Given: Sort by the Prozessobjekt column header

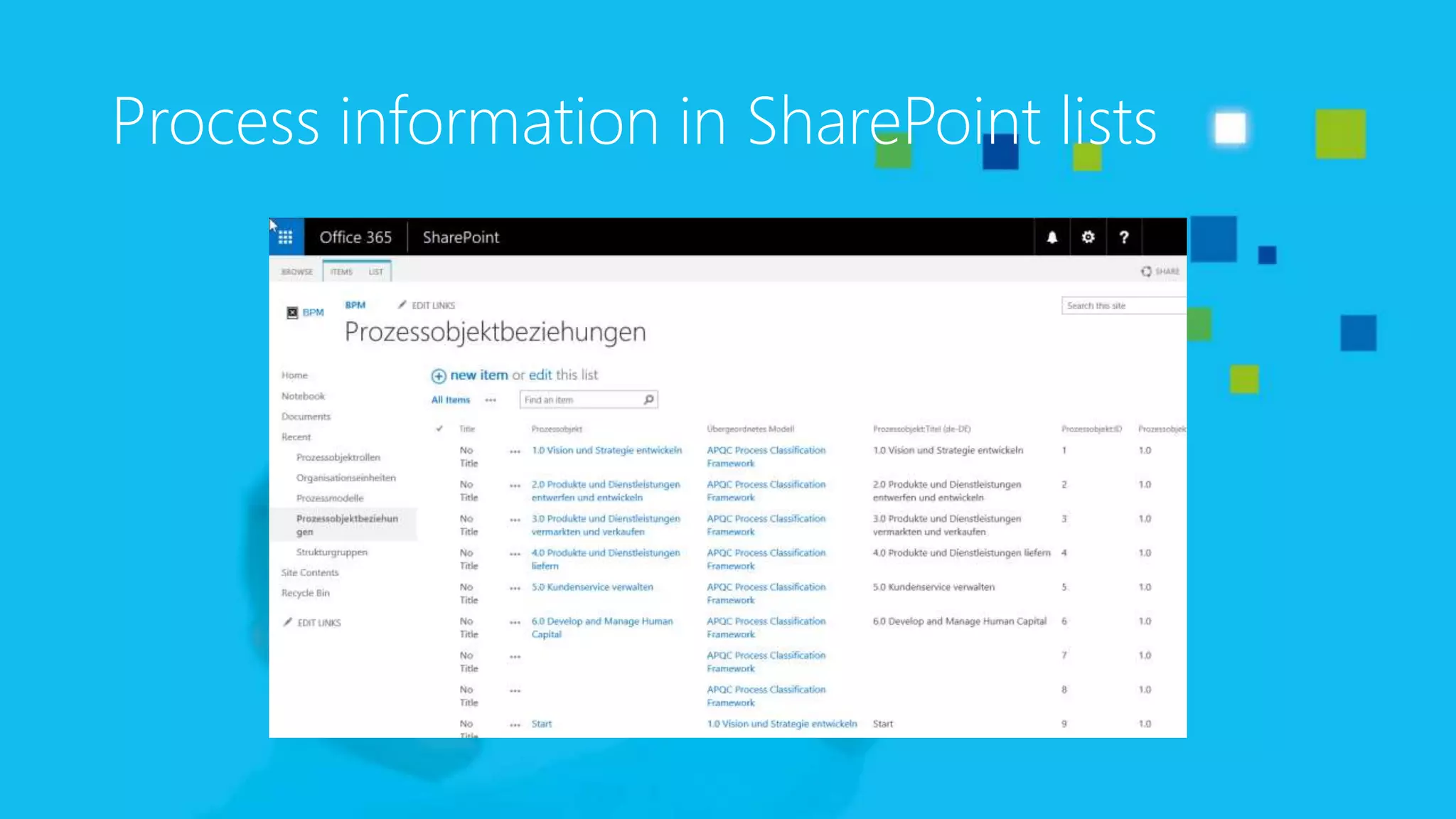Looking at the screenshot, I should point(557,429).
